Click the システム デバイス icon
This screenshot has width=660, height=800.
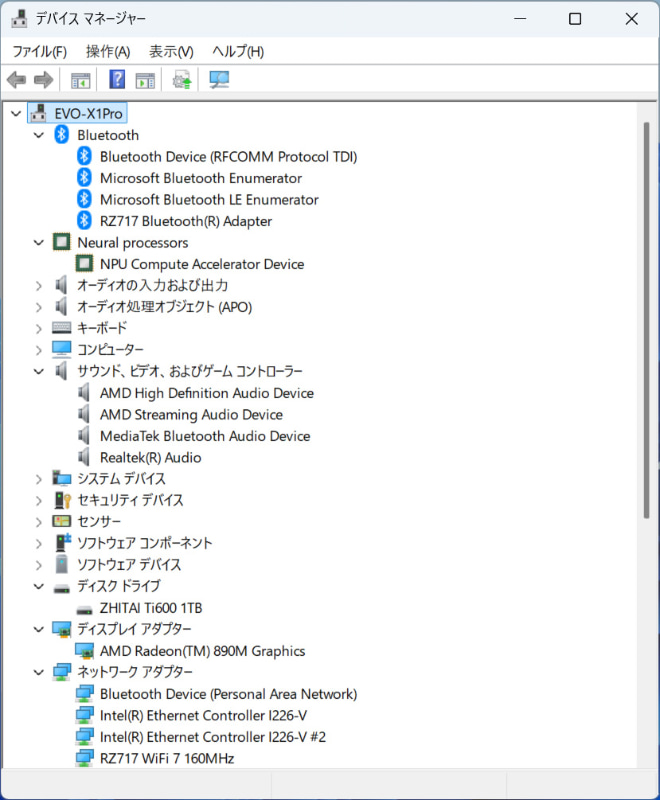[62, 479]
